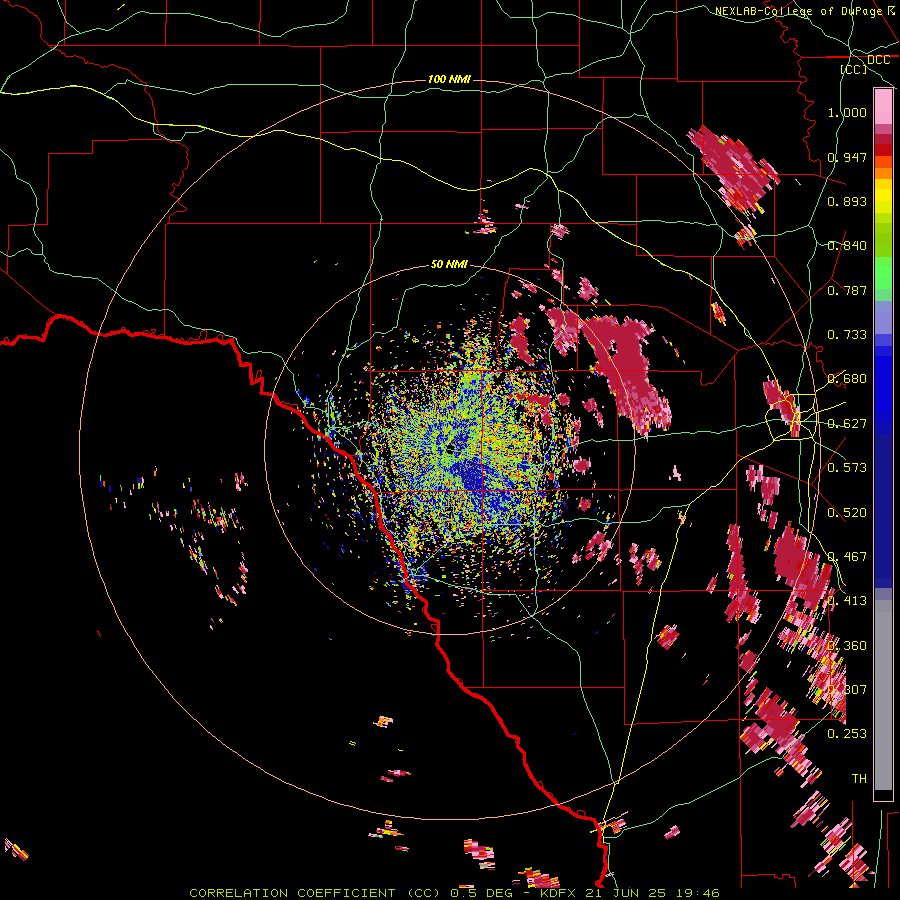Click the "TH" label at scale bottom
This screenshot has height=900, width=900.
click(x=859, y=778)
